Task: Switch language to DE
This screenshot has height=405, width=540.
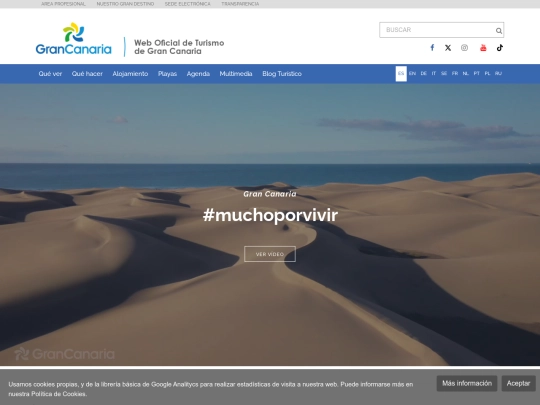Action: click(424, 74)
